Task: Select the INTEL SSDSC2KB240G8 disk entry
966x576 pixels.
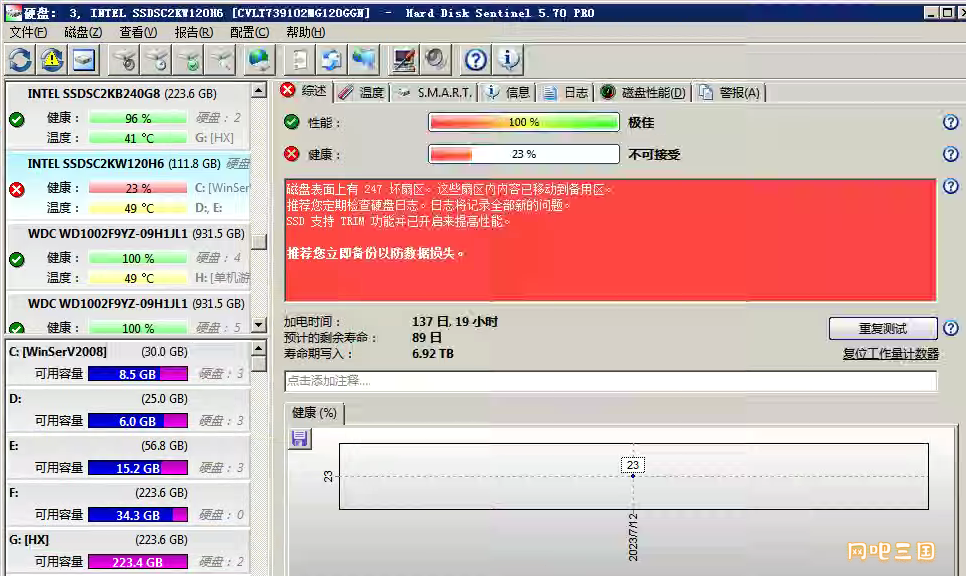Action: coord(128,115)
